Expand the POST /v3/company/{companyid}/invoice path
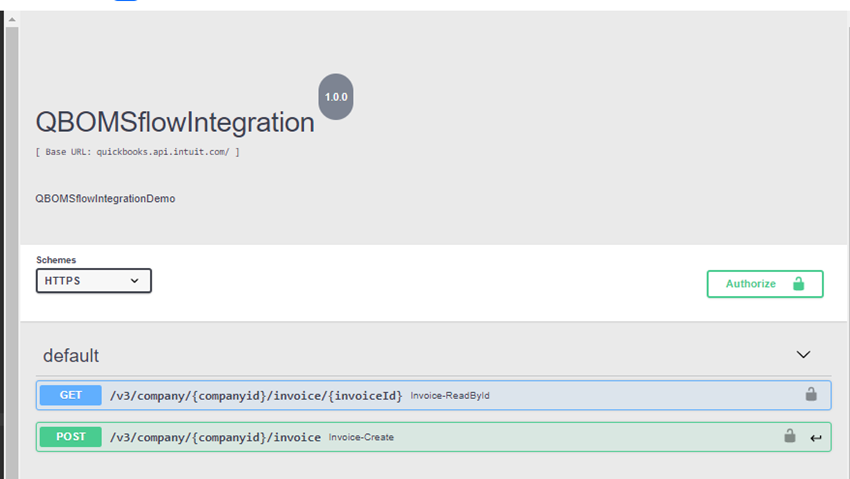Screen dimensions: 850x479 coord(215,438)
